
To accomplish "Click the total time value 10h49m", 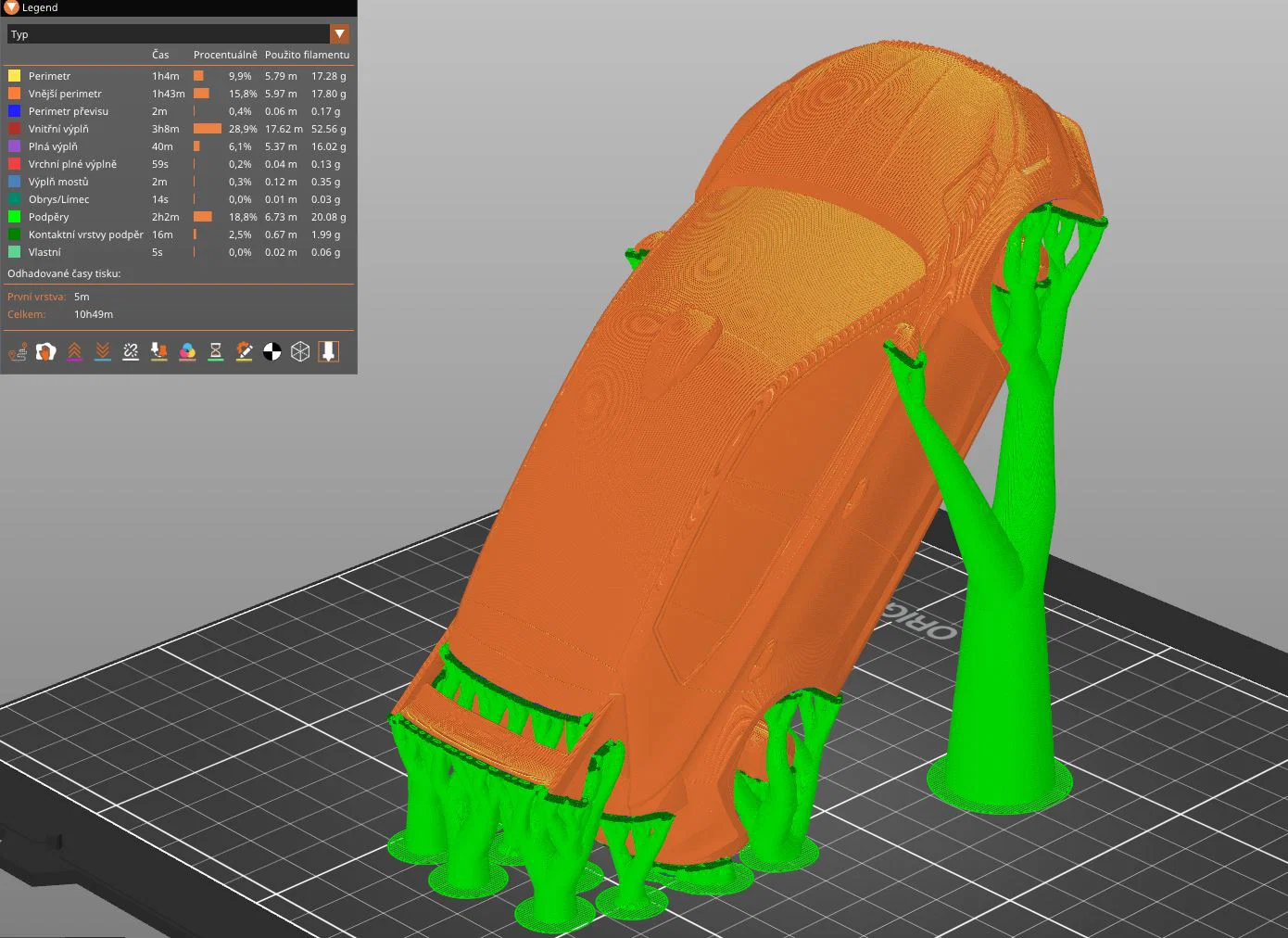I will 94,314.
